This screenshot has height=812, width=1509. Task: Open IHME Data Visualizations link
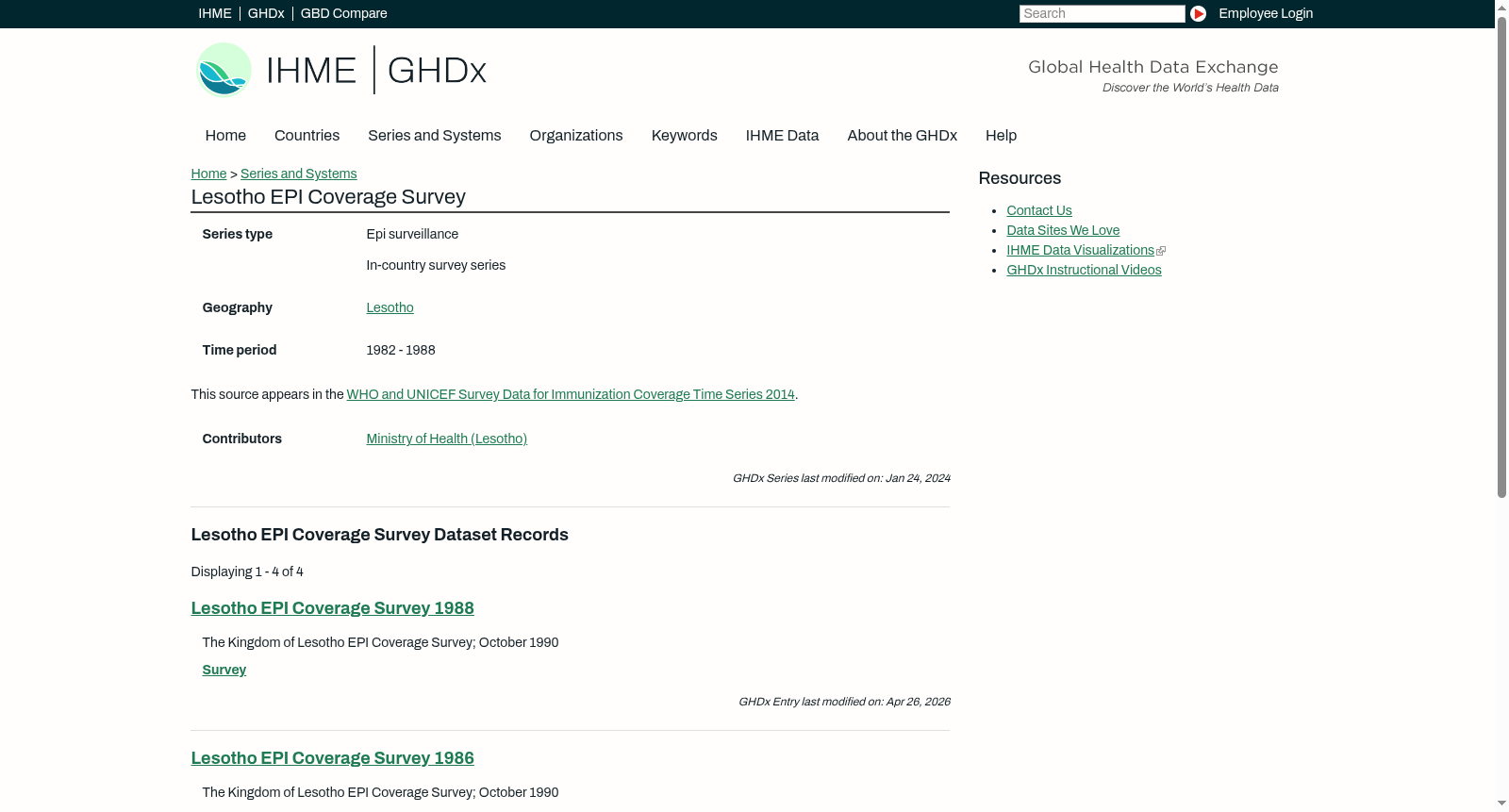pyautogui.click(x=1080, y=250)
